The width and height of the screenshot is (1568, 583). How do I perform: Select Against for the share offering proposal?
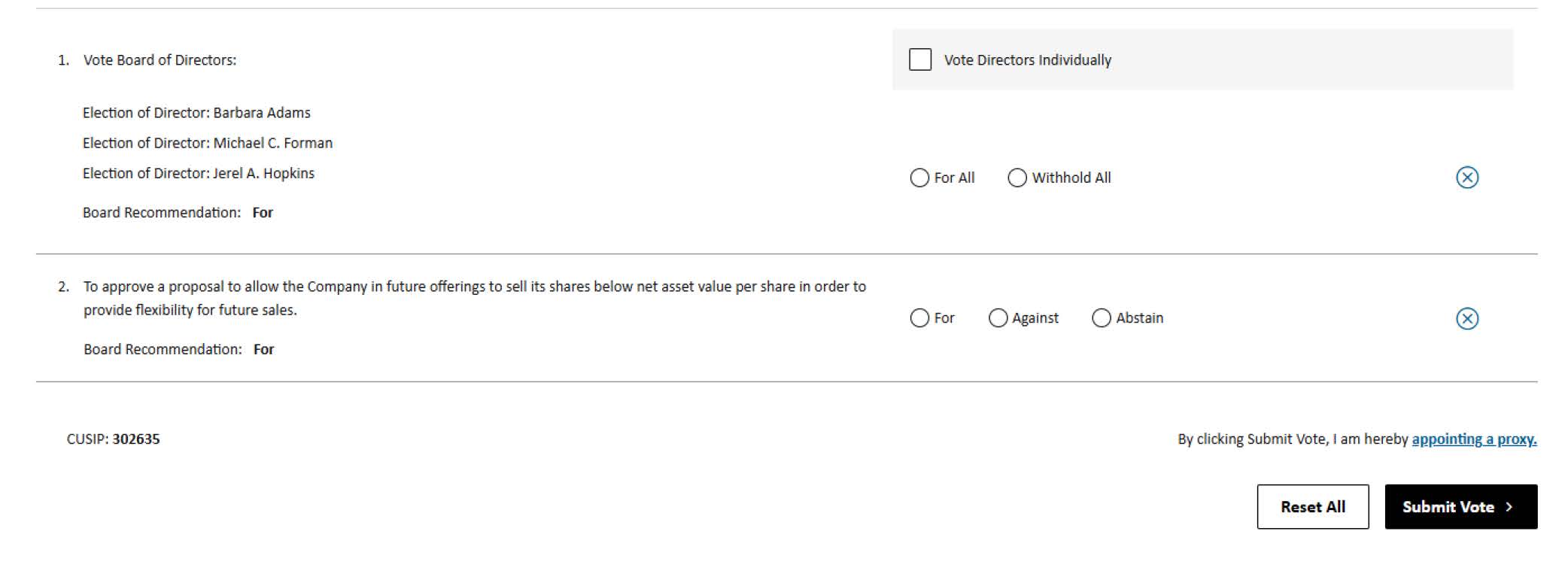998,318
